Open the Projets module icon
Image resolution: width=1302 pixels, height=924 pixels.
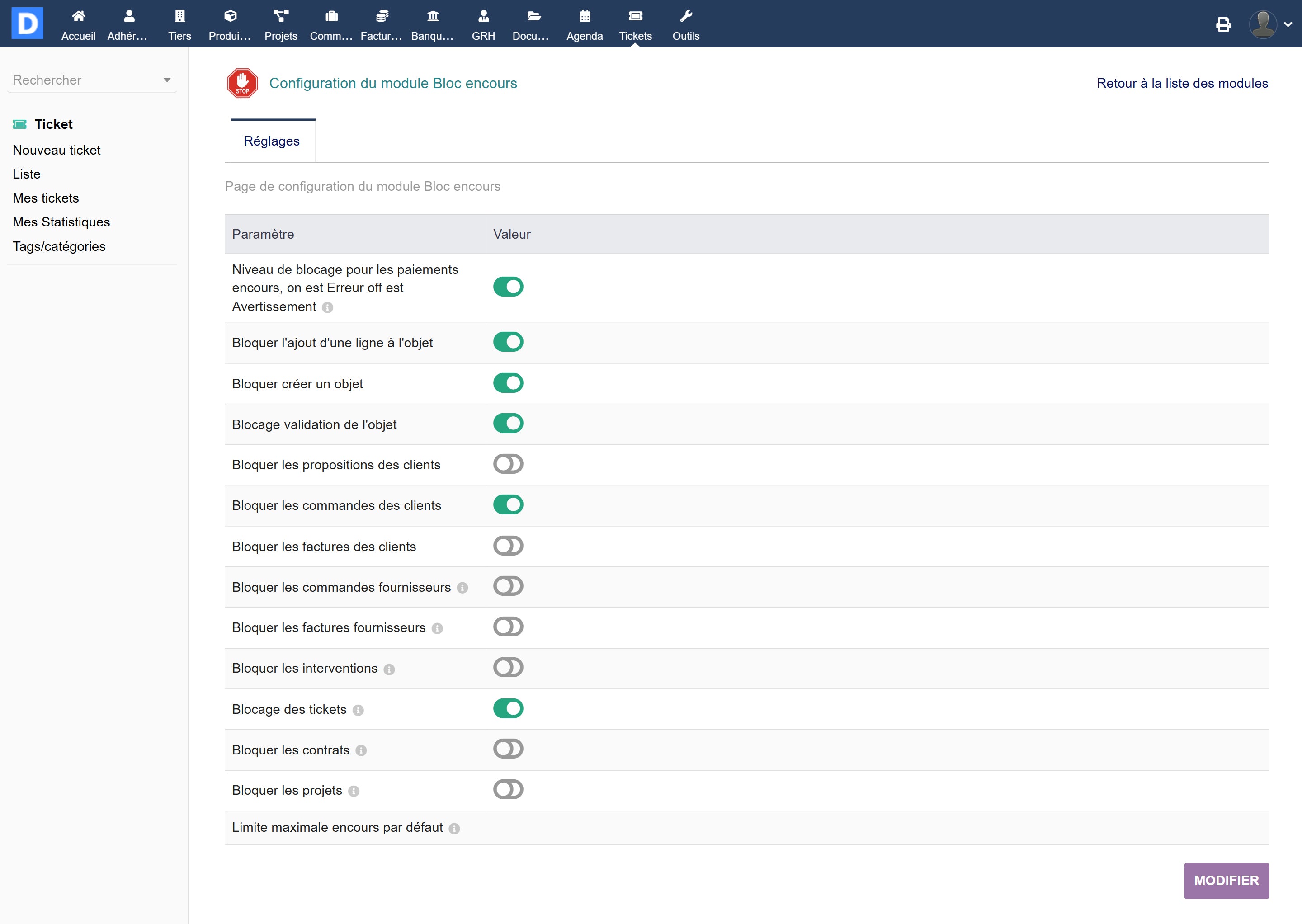(281, 16)
